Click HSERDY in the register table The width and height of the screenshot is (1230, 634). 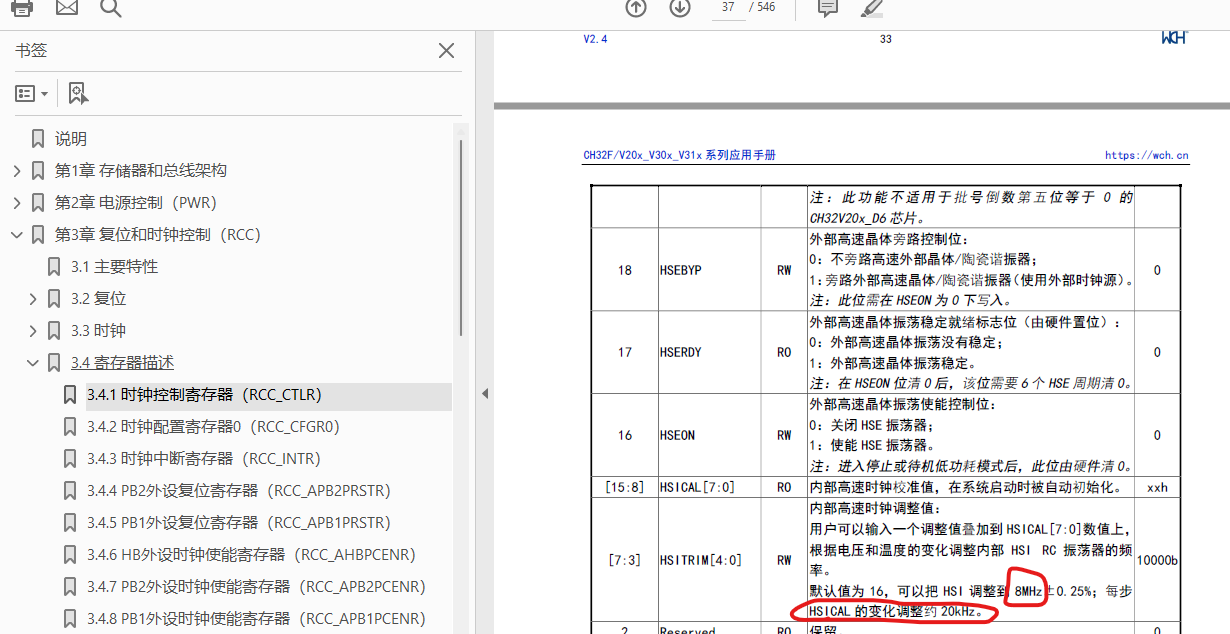pyautogui.click(x=681, y=352)
